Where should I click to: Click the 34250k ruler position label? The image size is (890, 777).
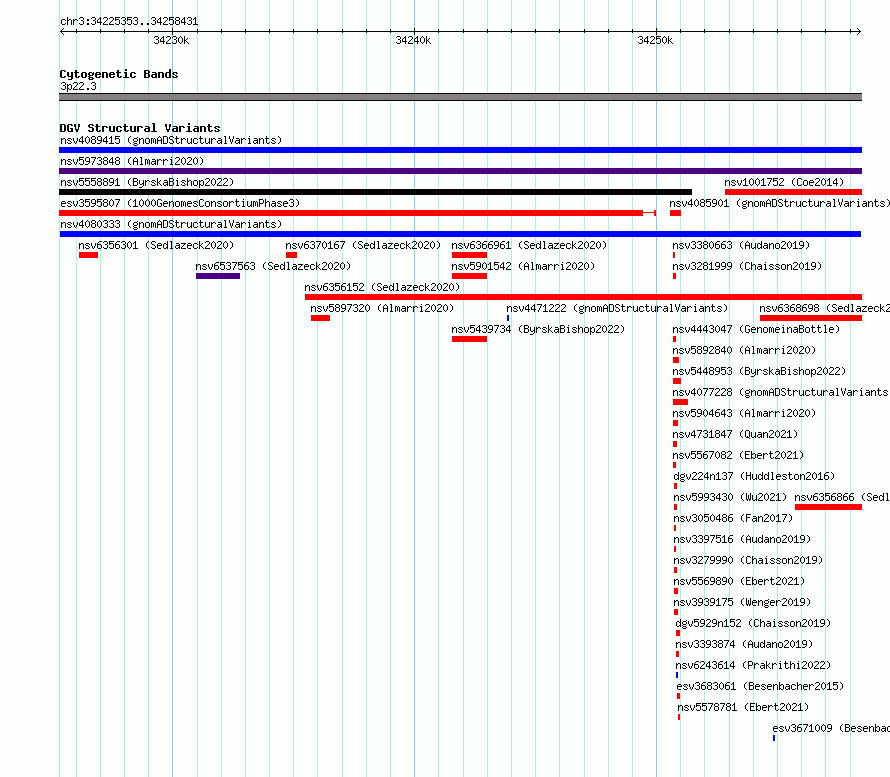tap(655, 40)
